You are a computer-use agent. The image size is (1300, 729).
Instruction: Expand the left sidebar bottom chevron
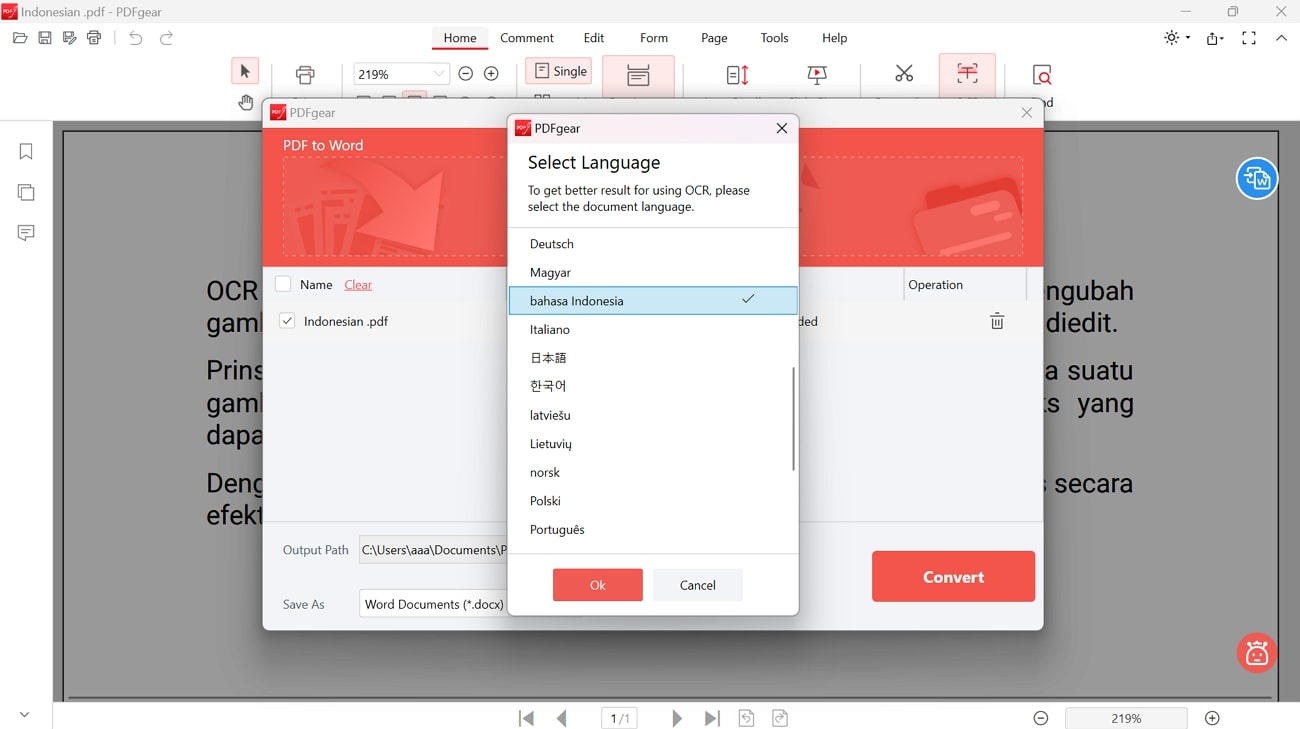(25, 715)
